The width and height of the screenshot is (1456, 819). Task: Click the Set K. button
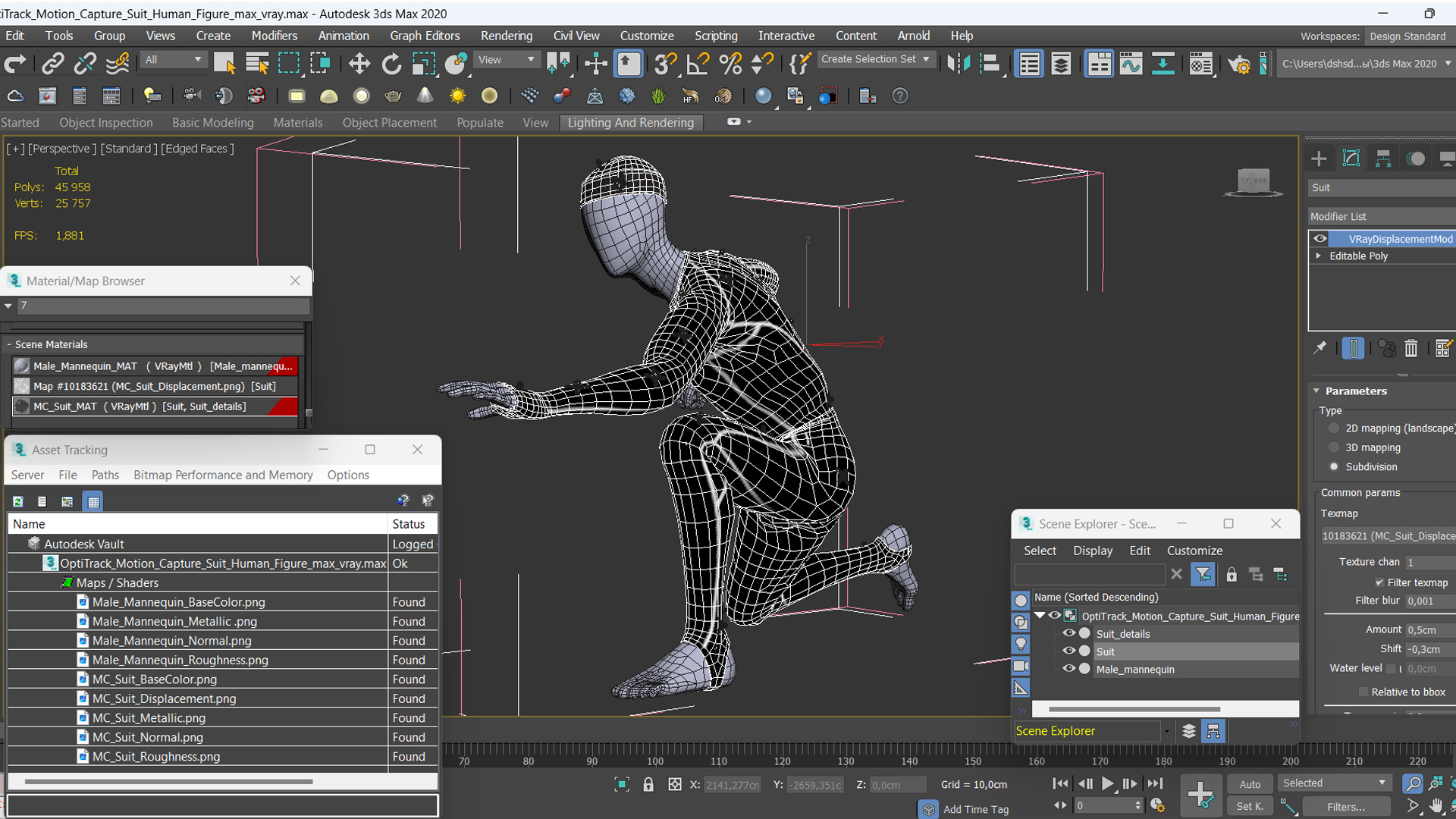point(1250,806)
